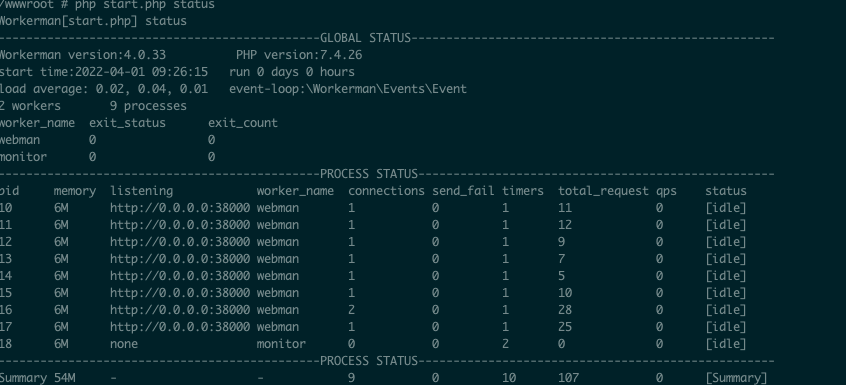
Task: Click the start time 2022-04-01 09:26:15 text
Action: tap(104, 72)
